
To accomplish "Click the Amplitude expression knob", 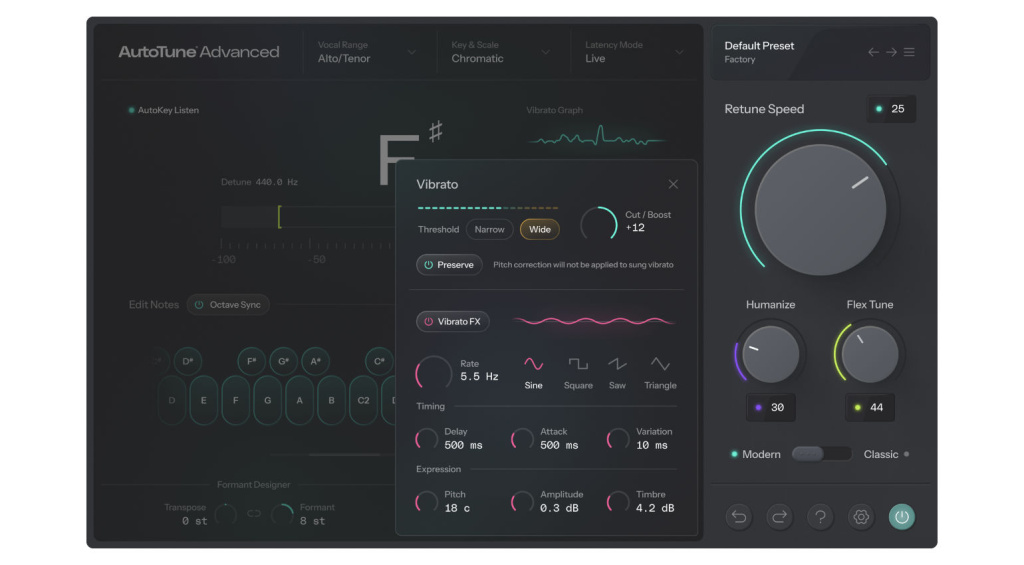I will coord(522,502).
